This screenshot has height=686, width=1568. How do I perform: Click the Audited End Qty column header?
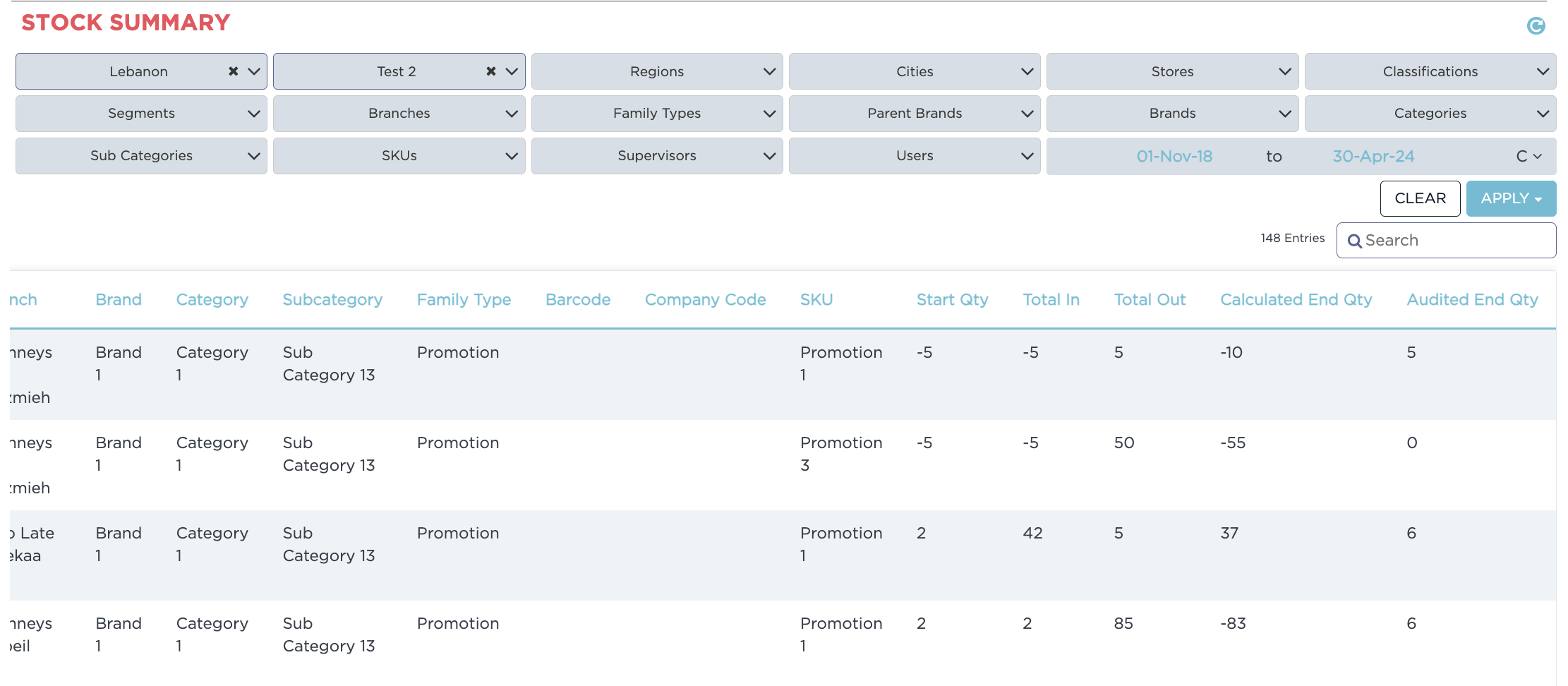click(x=1472, y=300)
